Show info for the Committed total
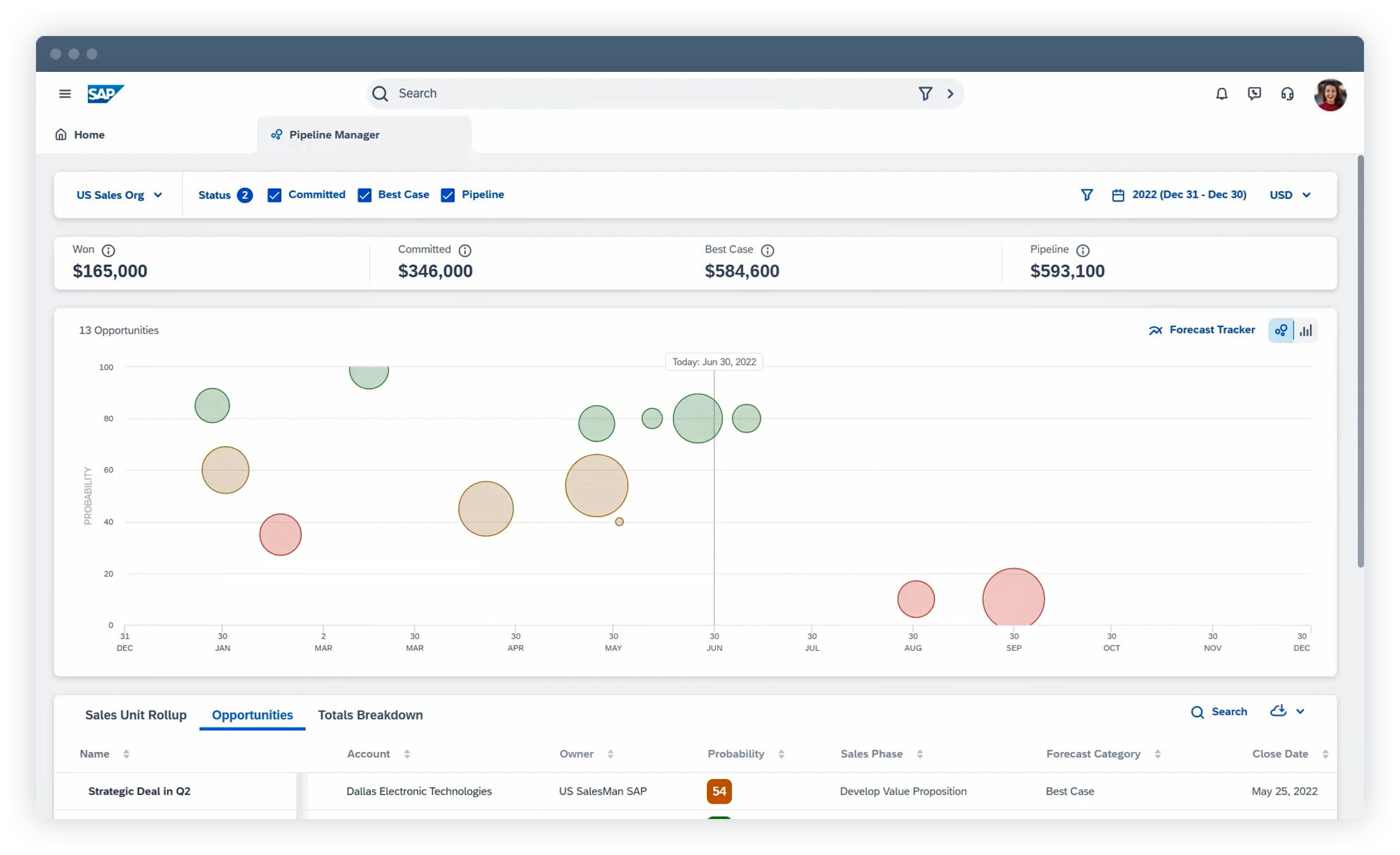Screen dimensions: 1400x855 pyautogui.click(x=465, y=250)
